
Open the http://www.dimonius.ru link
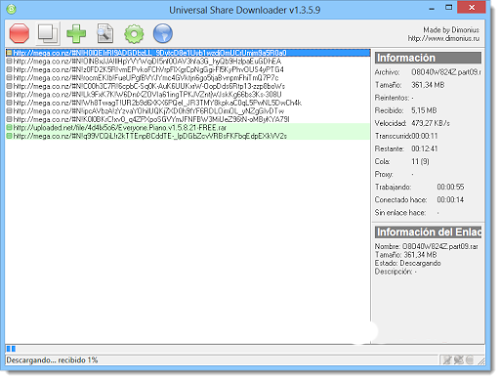point(444,39)
